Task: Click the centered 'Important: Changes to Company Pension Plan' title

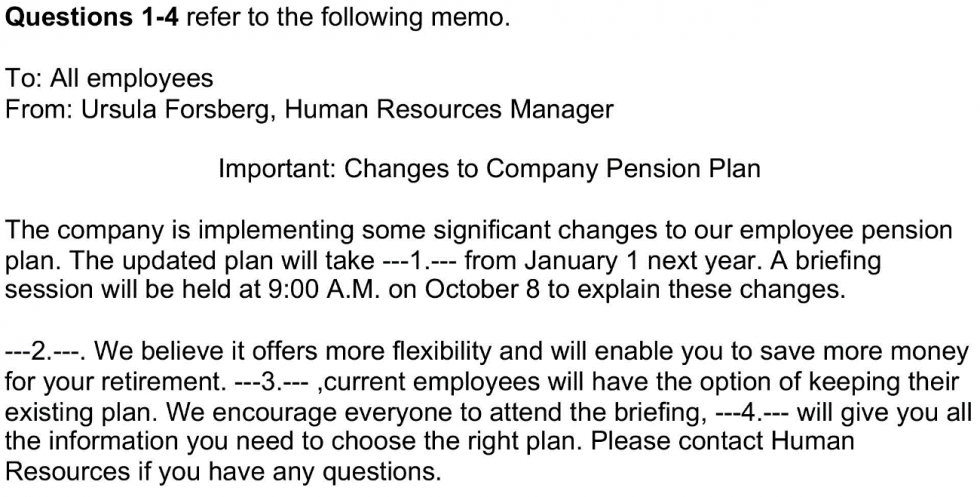Action: click(489, 169)
